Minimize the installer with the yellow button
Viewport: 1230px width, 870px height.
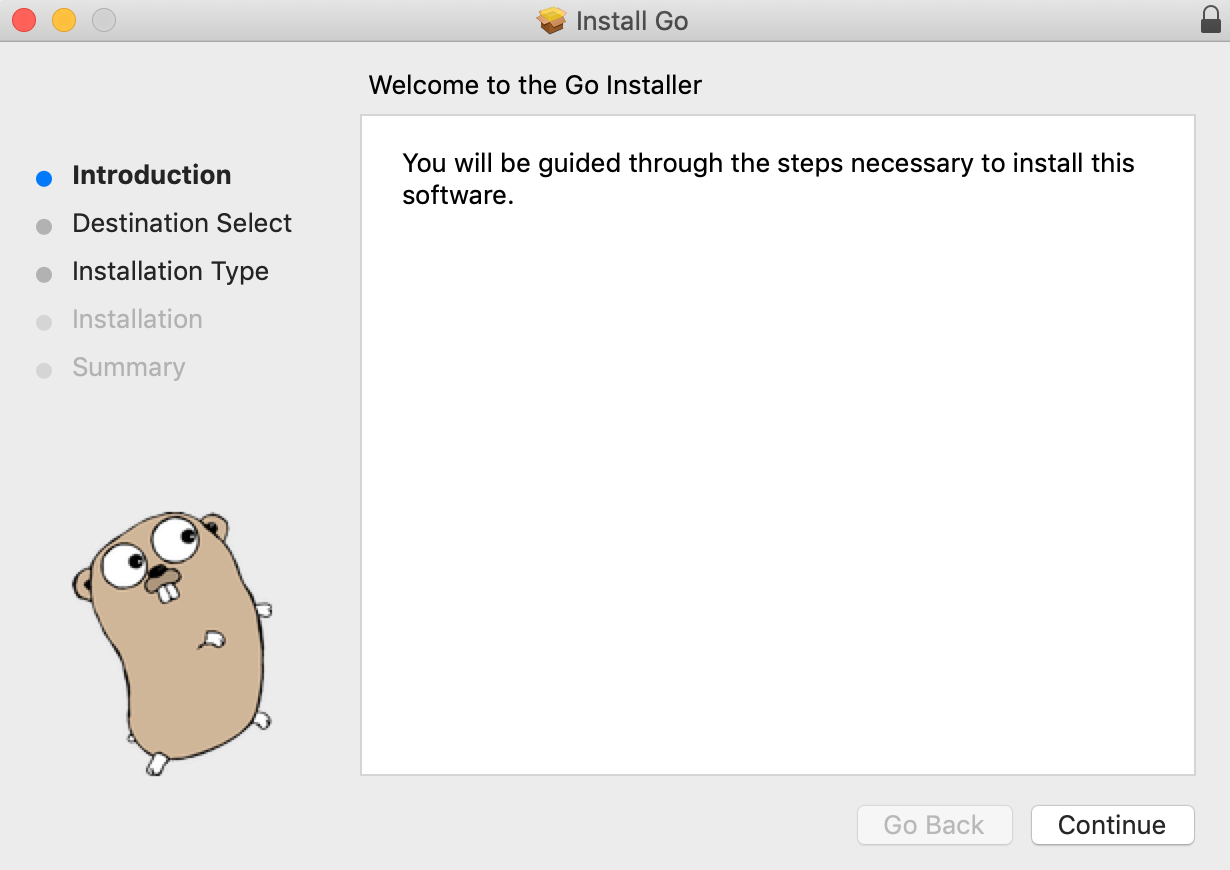(64, 20)
